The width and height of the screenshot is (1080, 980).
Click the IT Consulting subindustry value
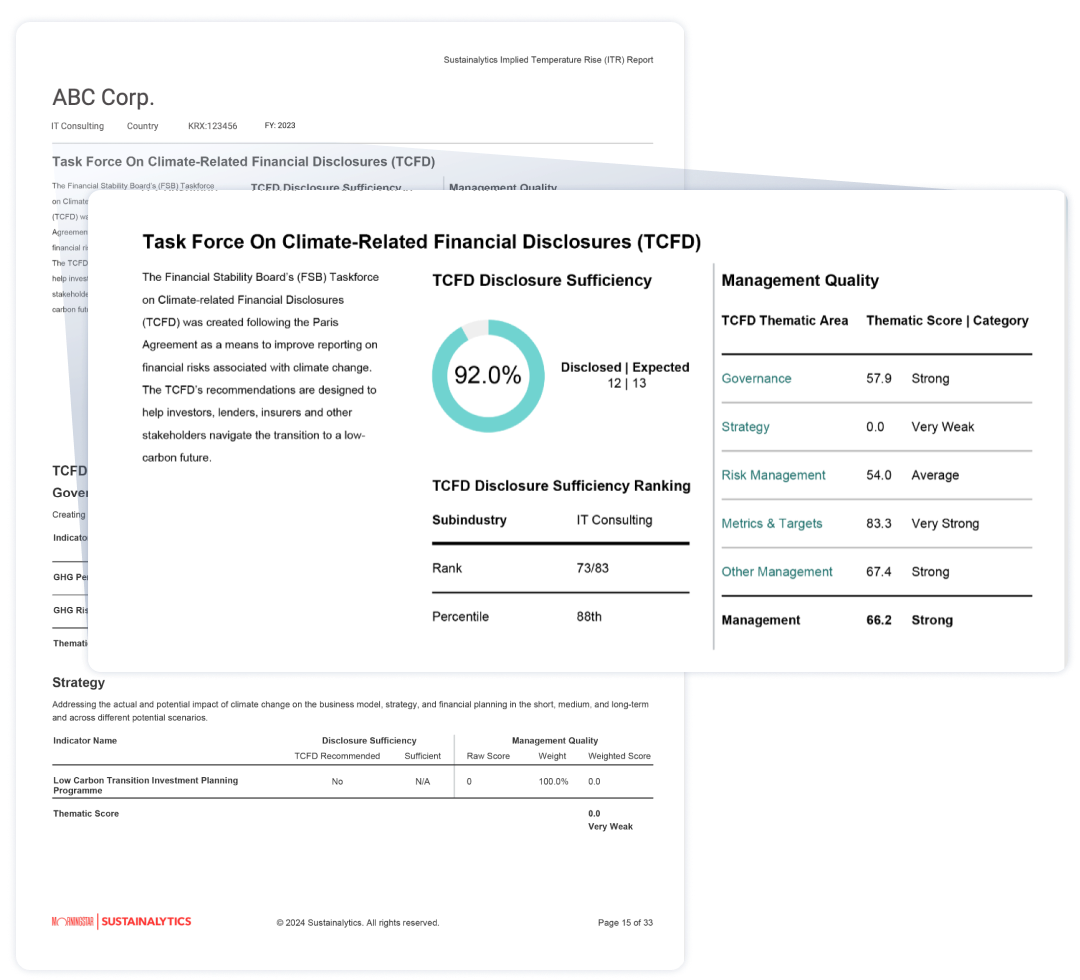tap(614, 520)
